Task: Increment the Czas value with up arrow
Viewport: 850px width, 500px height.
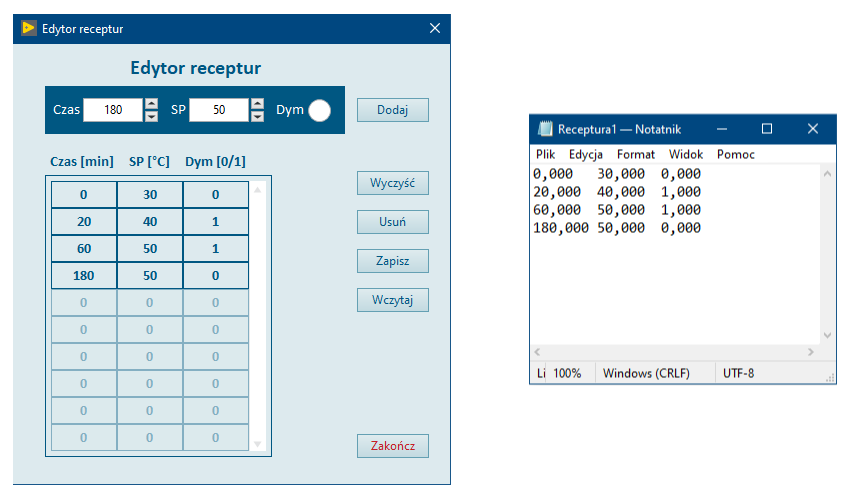Action: (x=151, y=104)
